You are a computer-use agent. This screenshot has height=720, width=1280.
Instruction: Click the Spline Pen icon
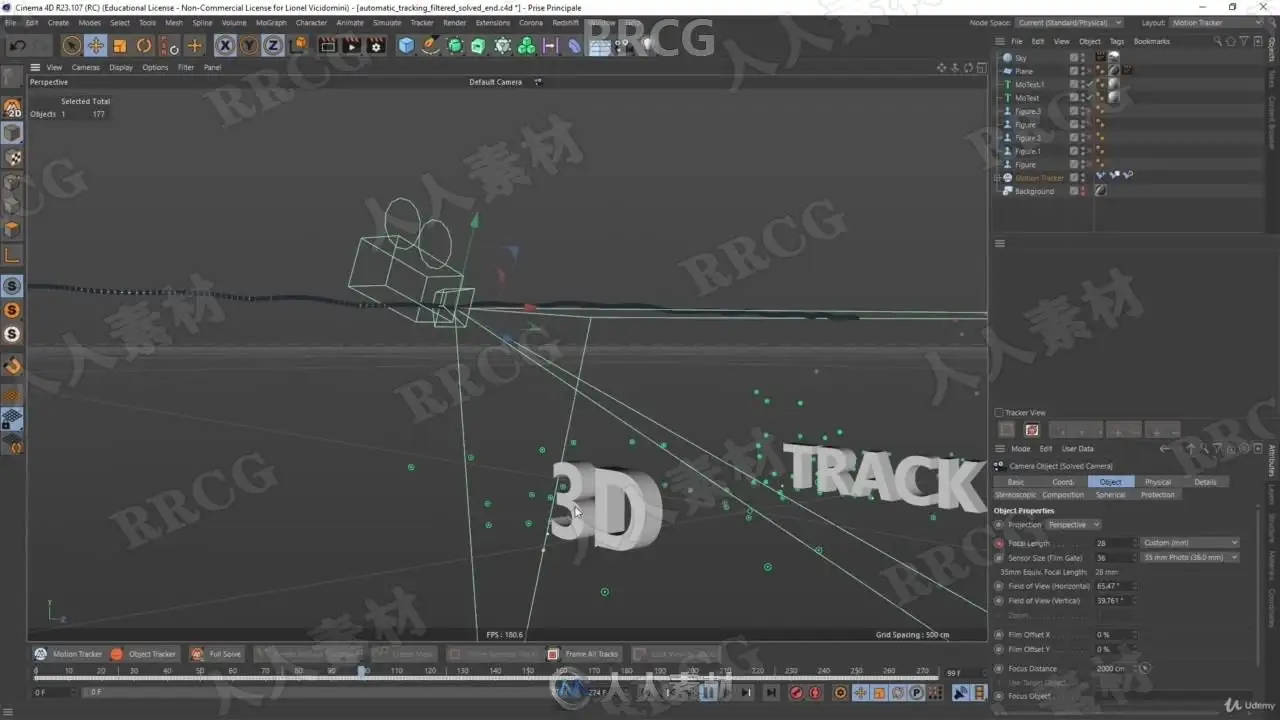click(430, 46)
